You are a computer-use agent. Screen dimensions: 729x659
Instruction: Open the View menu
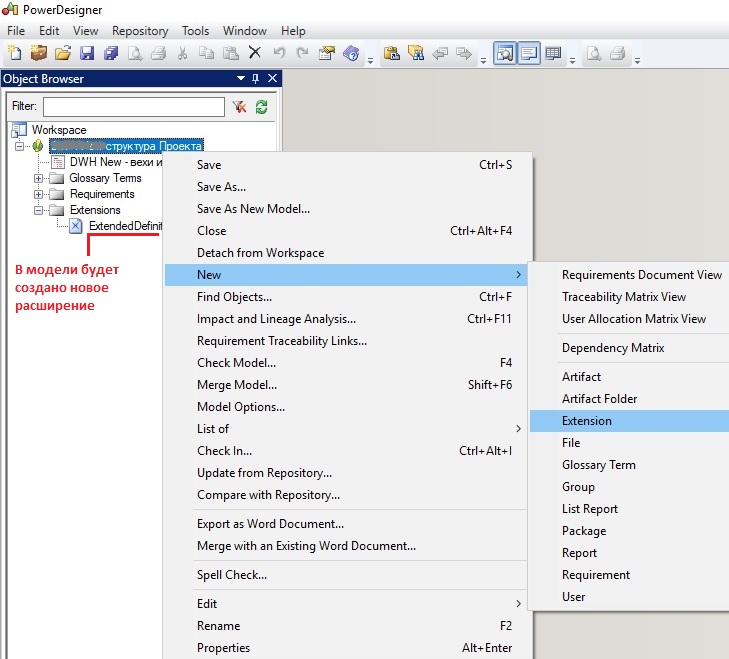click(x=86, y=31)
